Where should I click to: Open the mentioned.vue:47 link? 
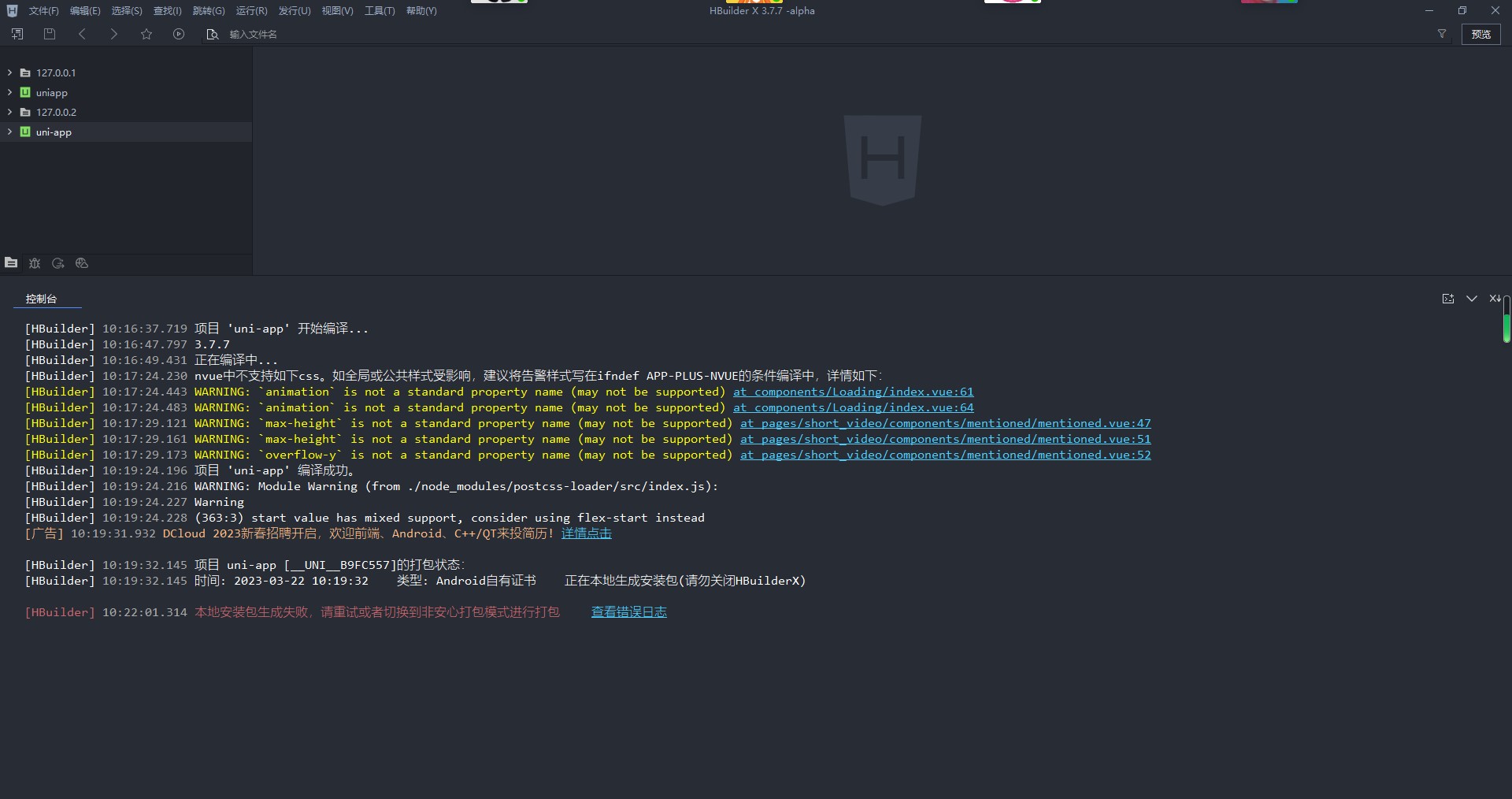tap(946, 423)
